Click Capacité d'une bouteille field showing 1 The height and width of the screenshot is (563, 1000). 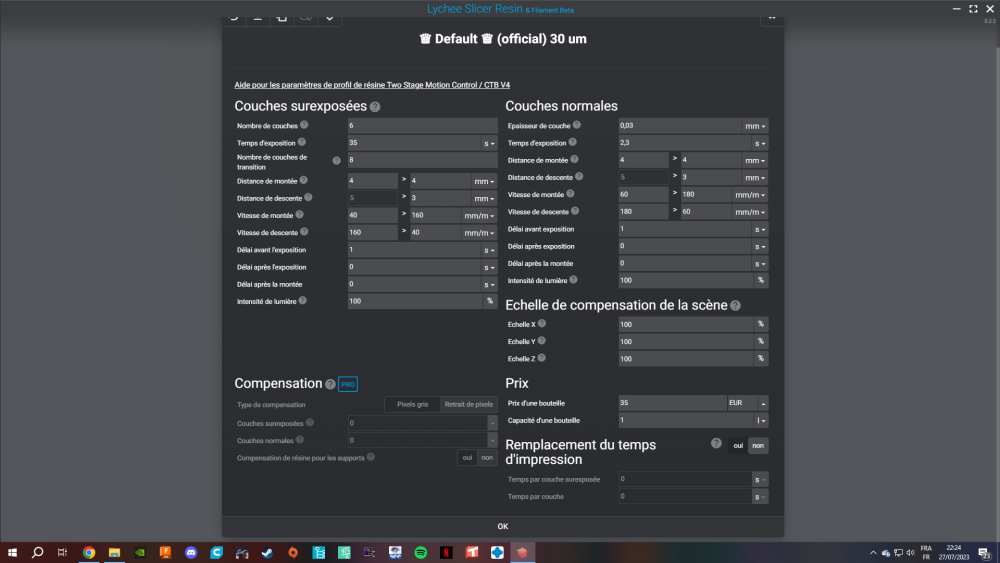(686, 420)
